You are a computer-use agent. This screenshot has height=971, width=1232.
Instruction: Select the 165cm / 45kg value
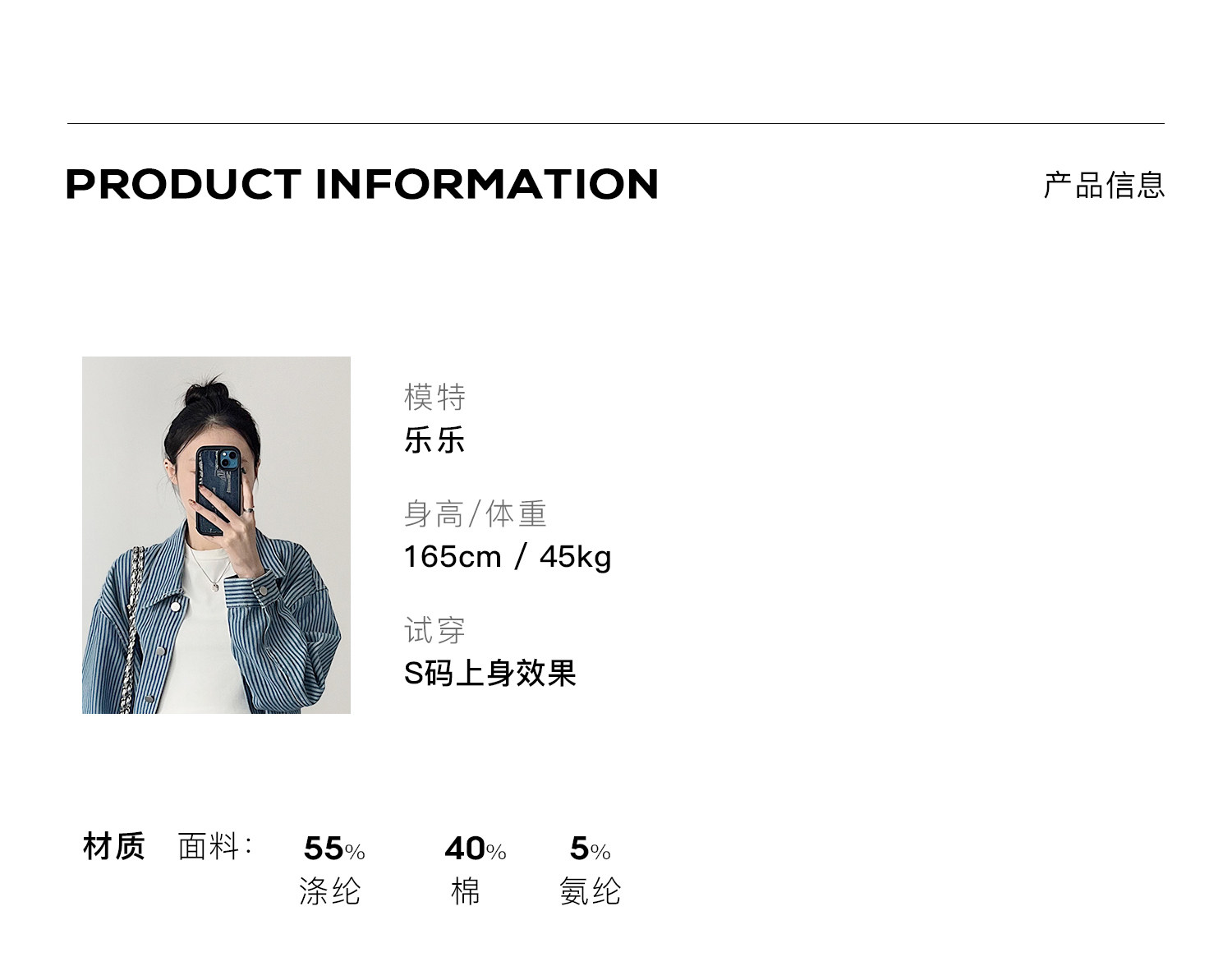507,557
